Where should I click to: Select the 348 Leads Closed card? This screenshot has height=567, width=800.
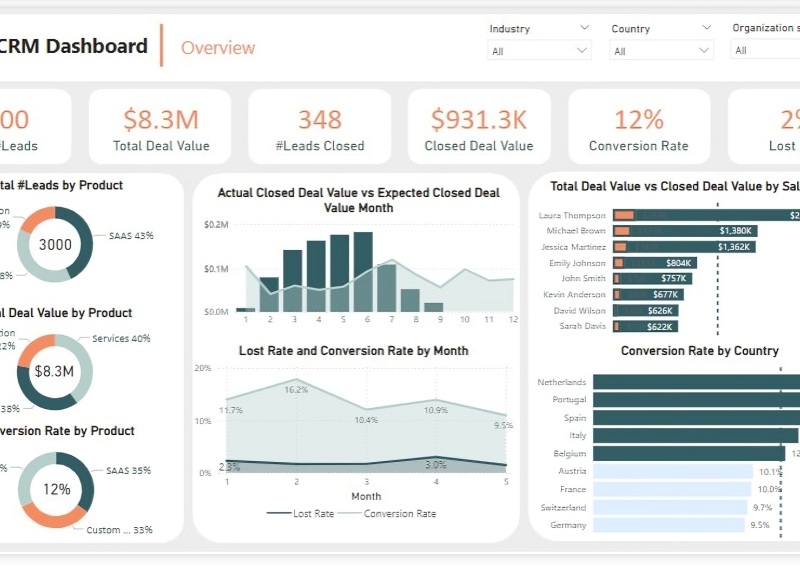(320, 127)
